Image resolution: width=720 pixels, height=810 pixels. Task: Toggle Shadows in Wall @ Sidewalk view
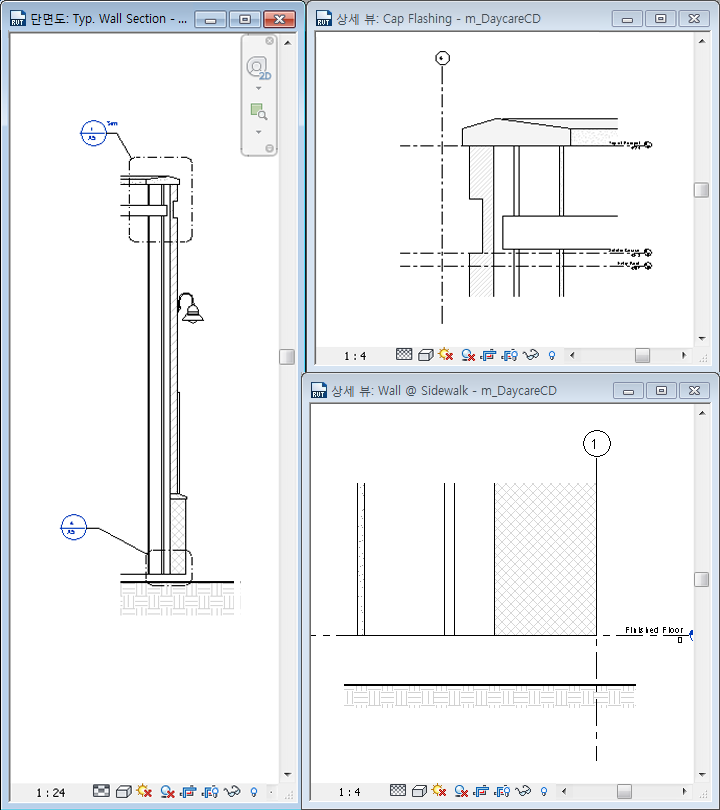[461, 791]
